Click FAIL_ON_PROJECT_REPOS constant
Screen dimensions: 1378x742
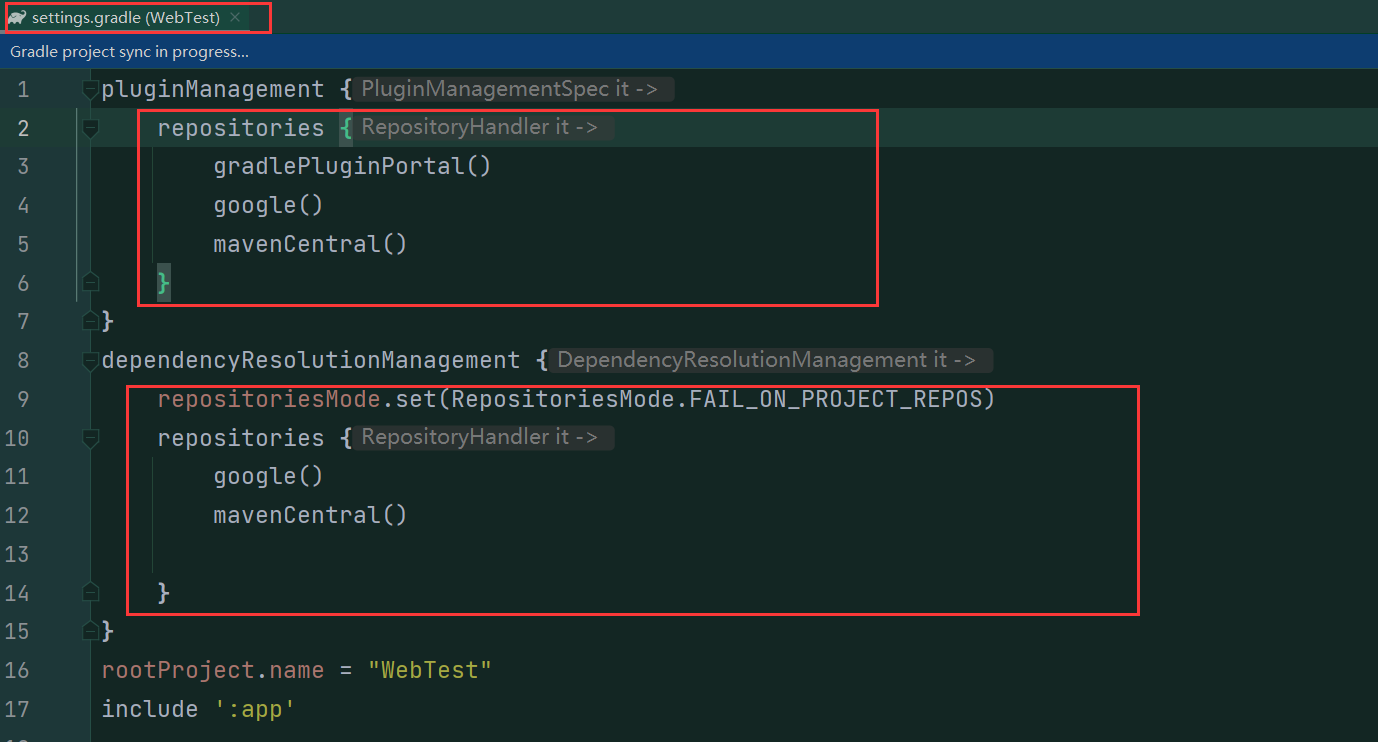click(836, 399)
